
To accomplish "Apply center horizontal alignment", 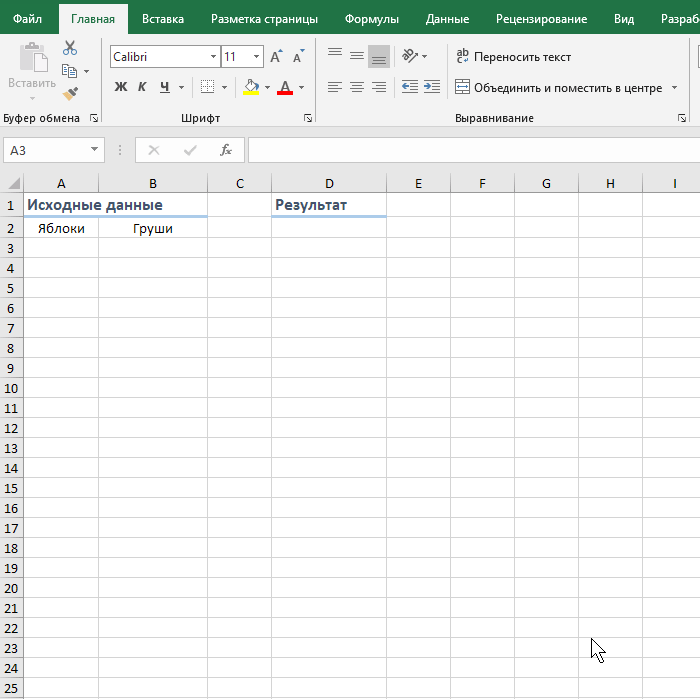I will [x=357, y=87].
